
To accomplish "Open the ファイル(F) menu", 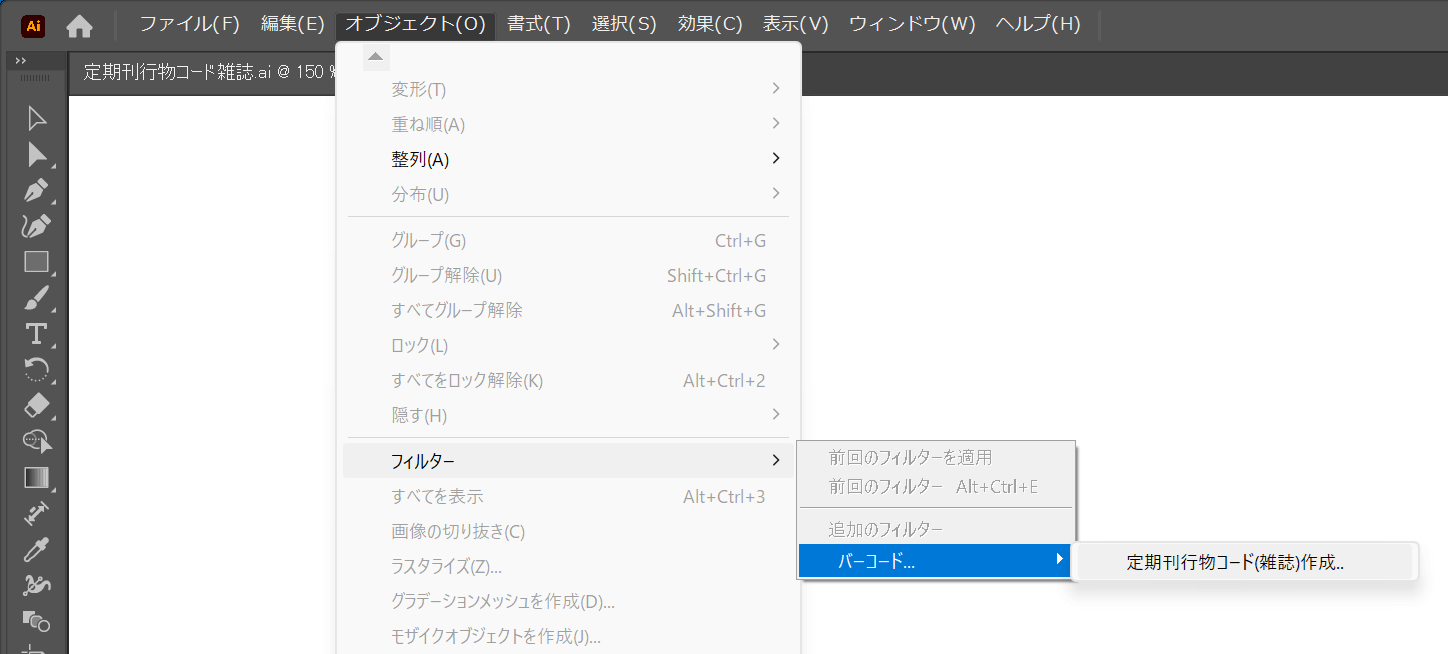I will point(189,24).
